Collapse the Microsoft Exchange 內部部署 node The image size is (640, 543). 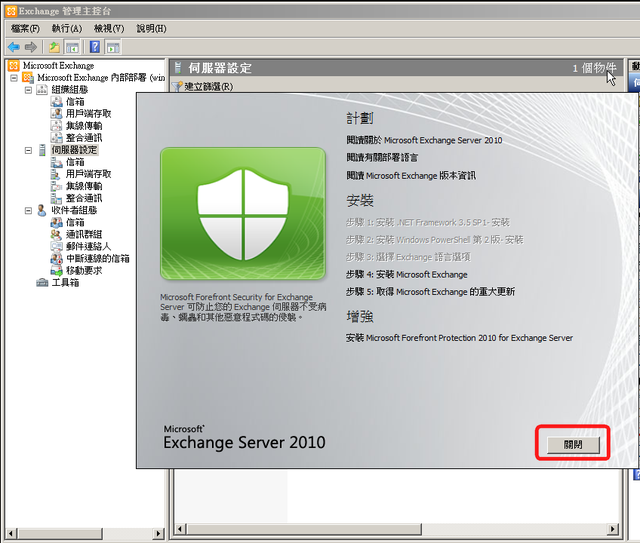click(x=14, y=78)
